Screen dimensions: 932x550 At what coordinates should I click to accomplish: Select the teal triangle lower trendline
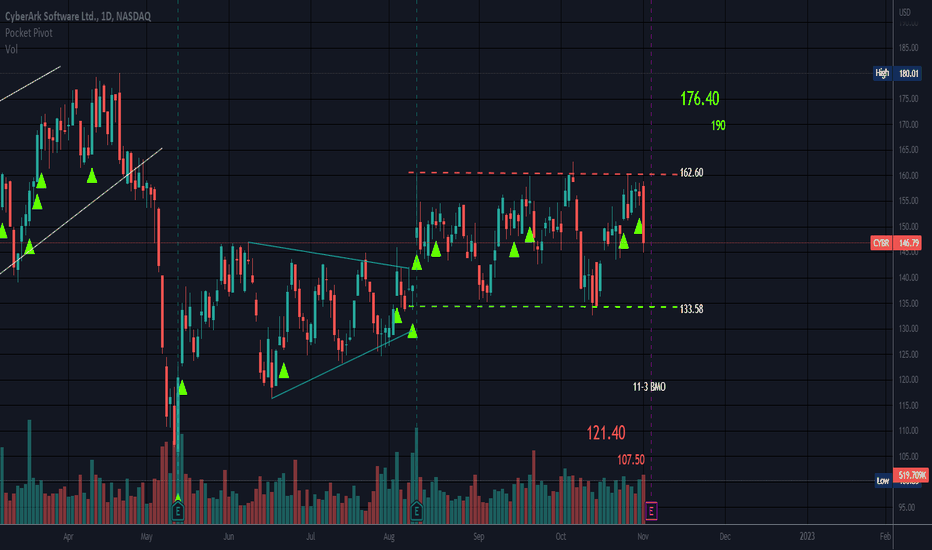[x=341, y=365]
